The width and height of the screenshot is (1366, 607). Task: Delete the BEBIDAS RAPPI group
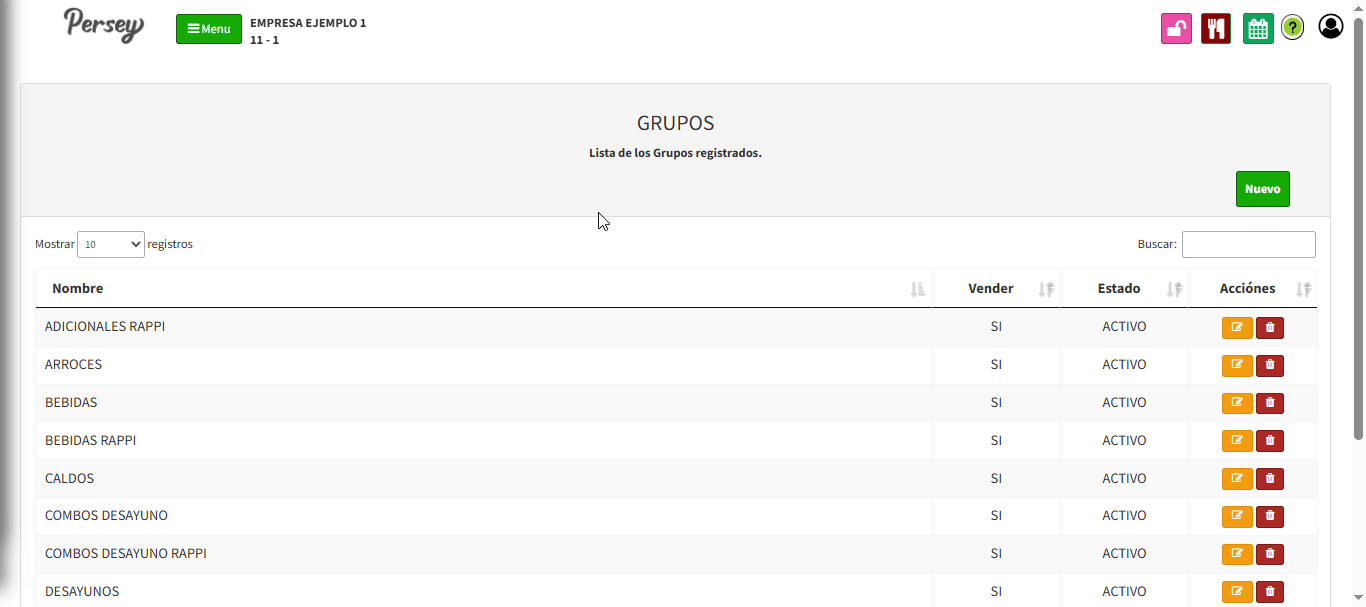coord(1270,441)
